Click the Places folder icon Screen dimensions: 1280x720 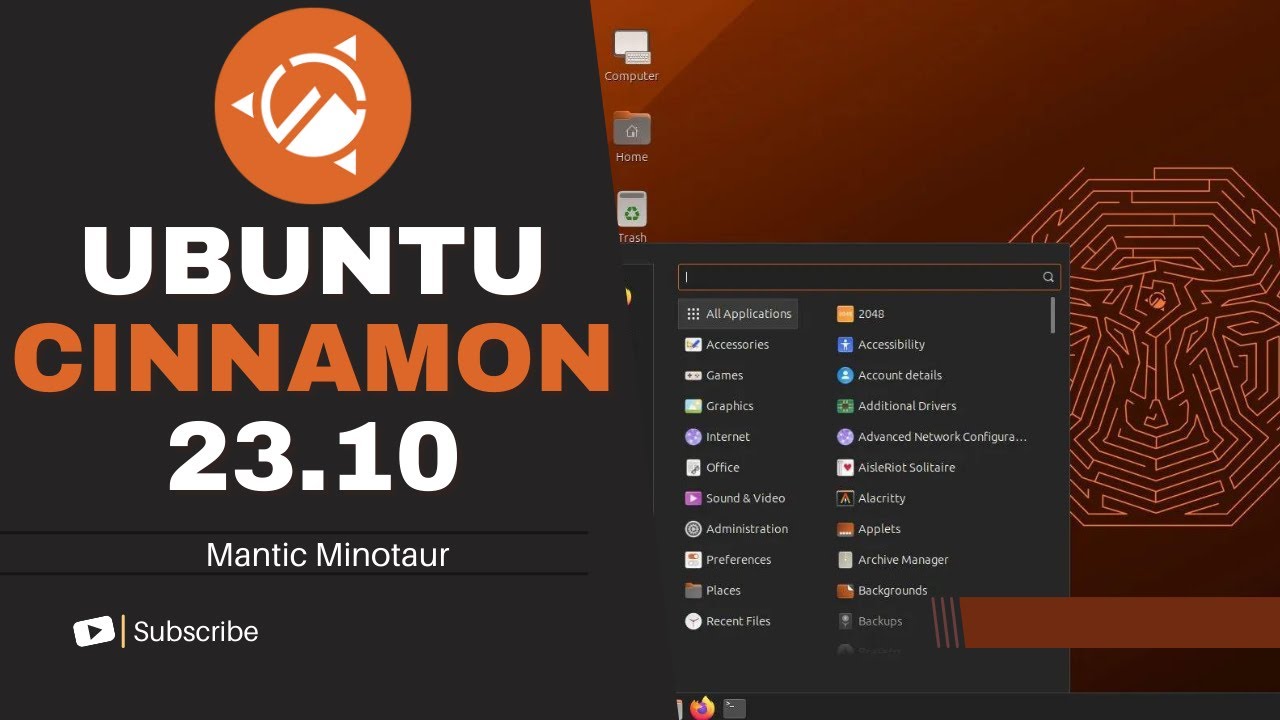[693, 591]
